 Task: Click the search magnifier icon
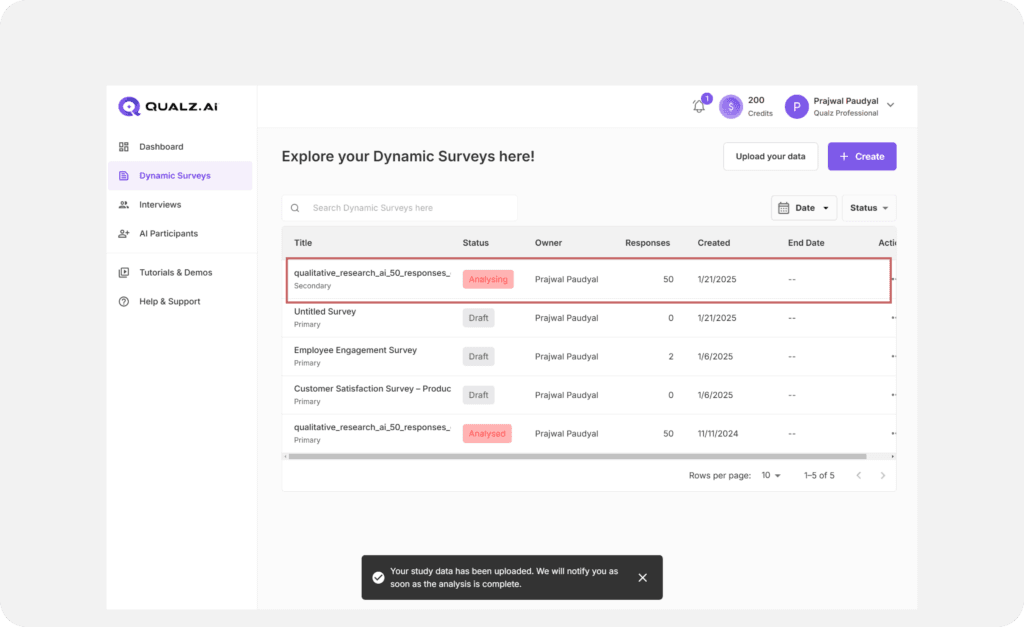coord(295,208)
